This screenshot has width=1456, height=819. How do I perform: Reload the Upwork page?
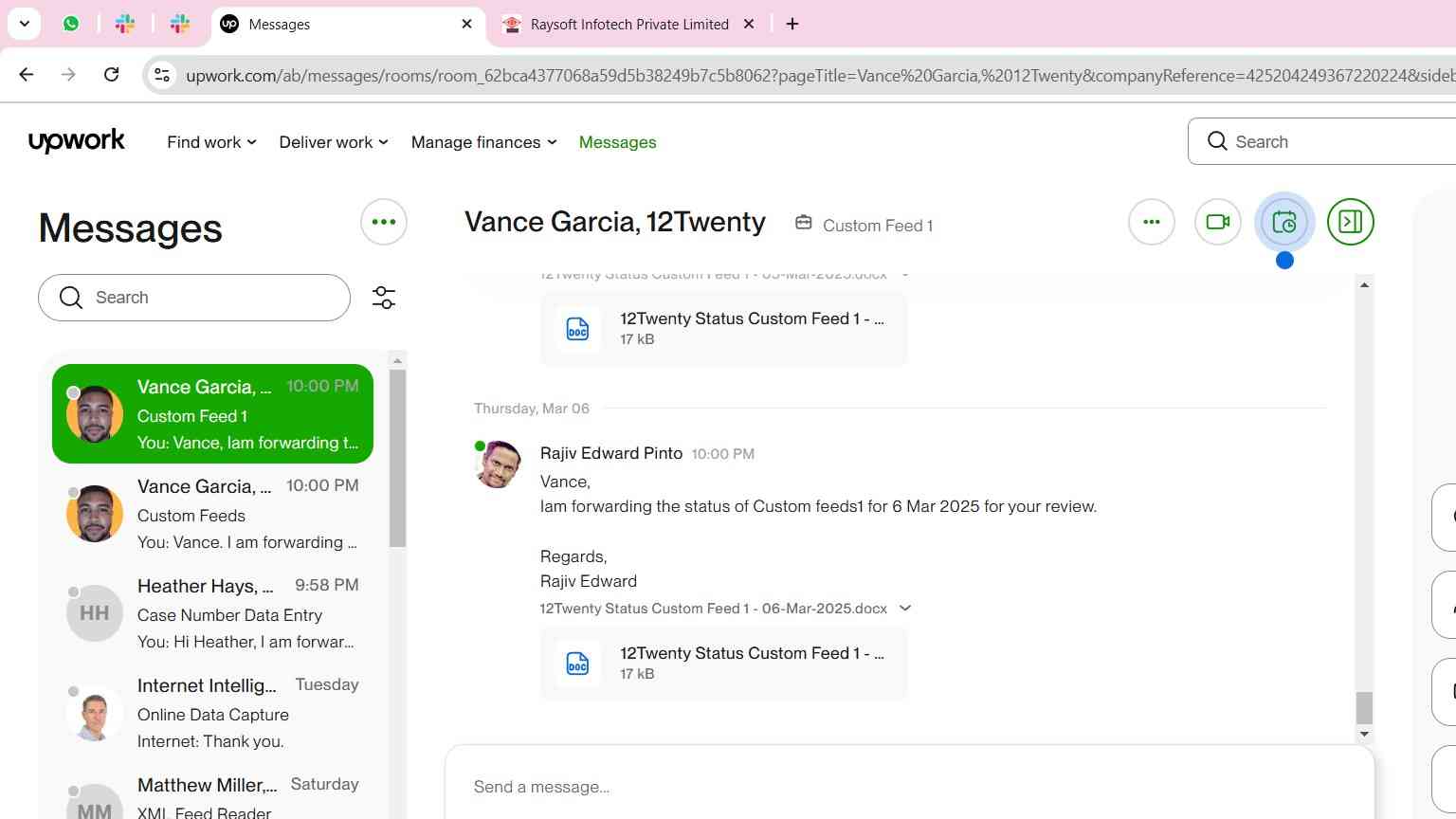(111, 75)
